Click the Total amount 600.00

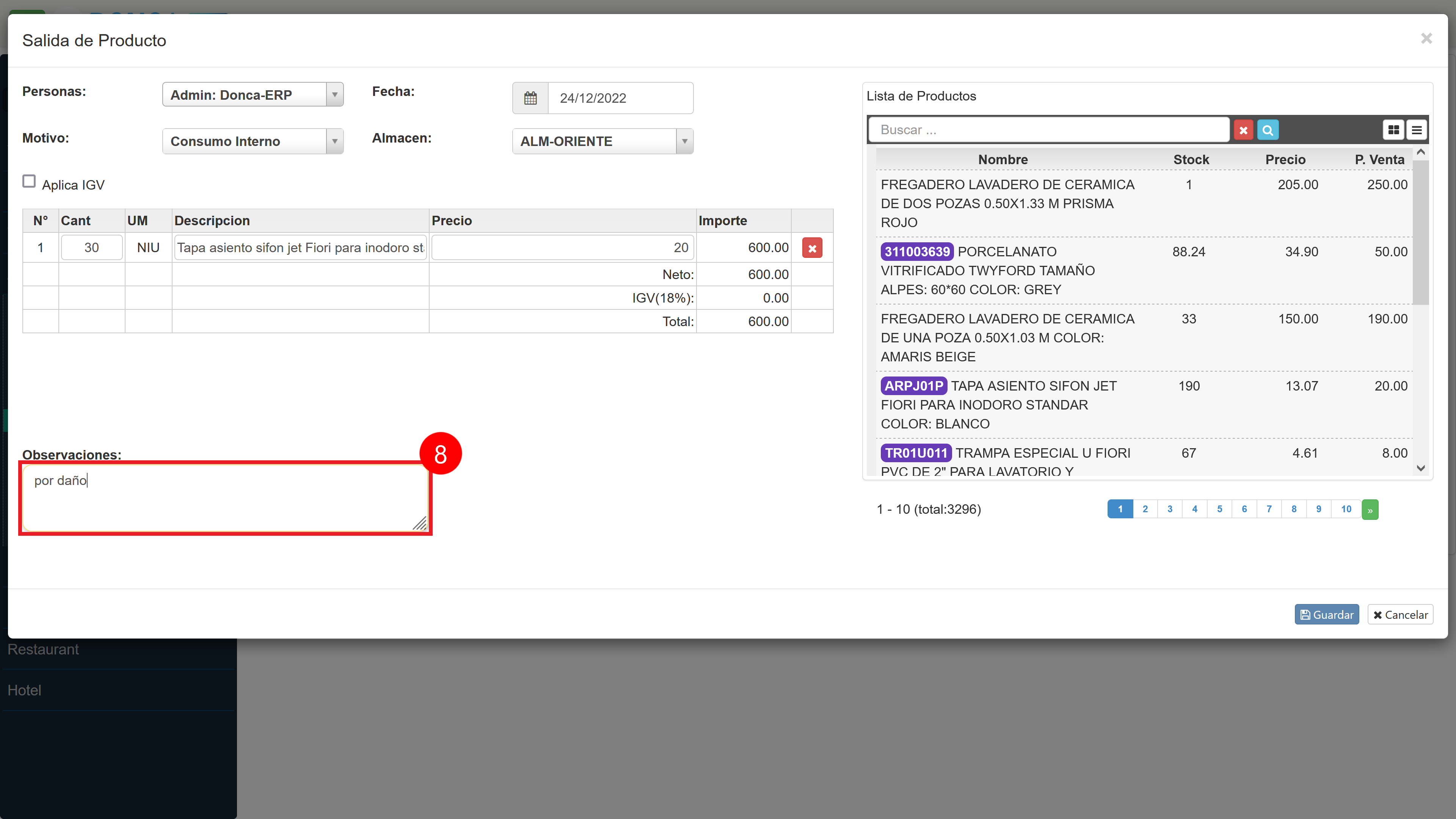pyautogui.click(x=768, y=322)
